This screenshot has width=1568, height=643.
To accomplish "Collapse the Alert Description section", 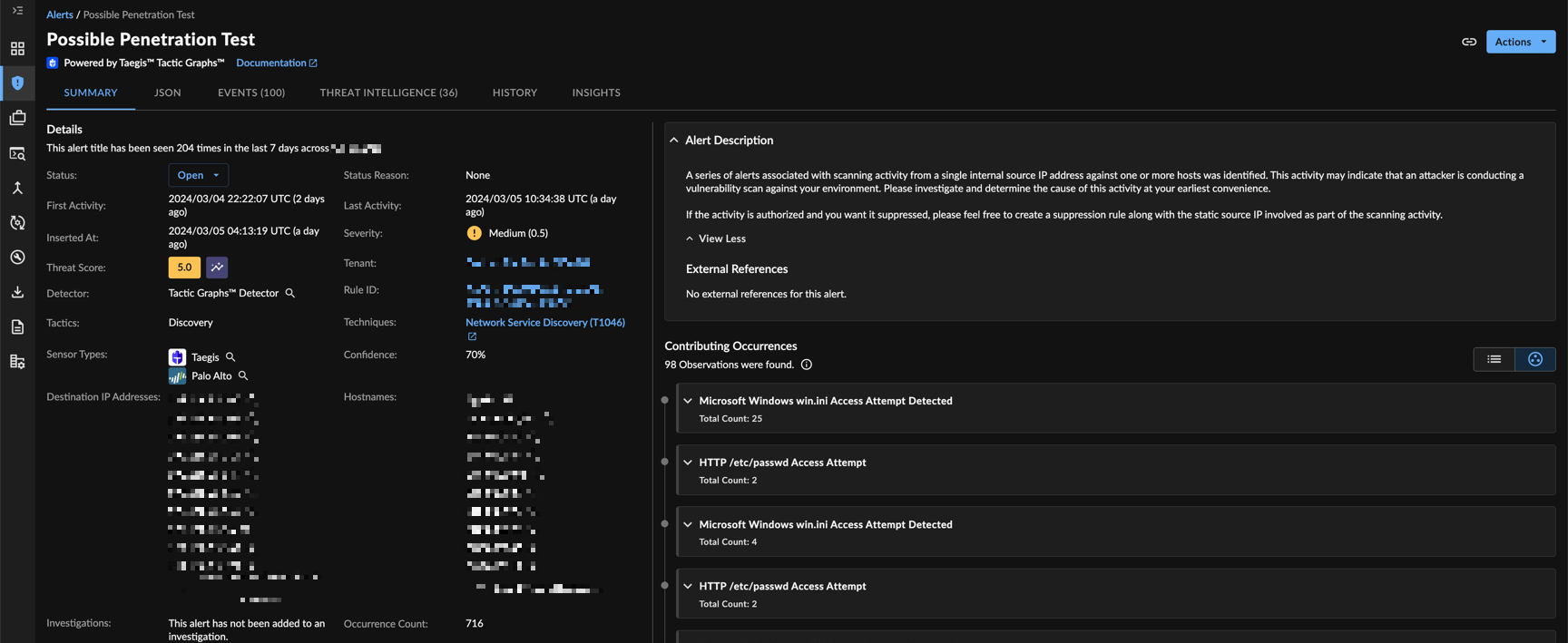I will click(x=674, y=141).
